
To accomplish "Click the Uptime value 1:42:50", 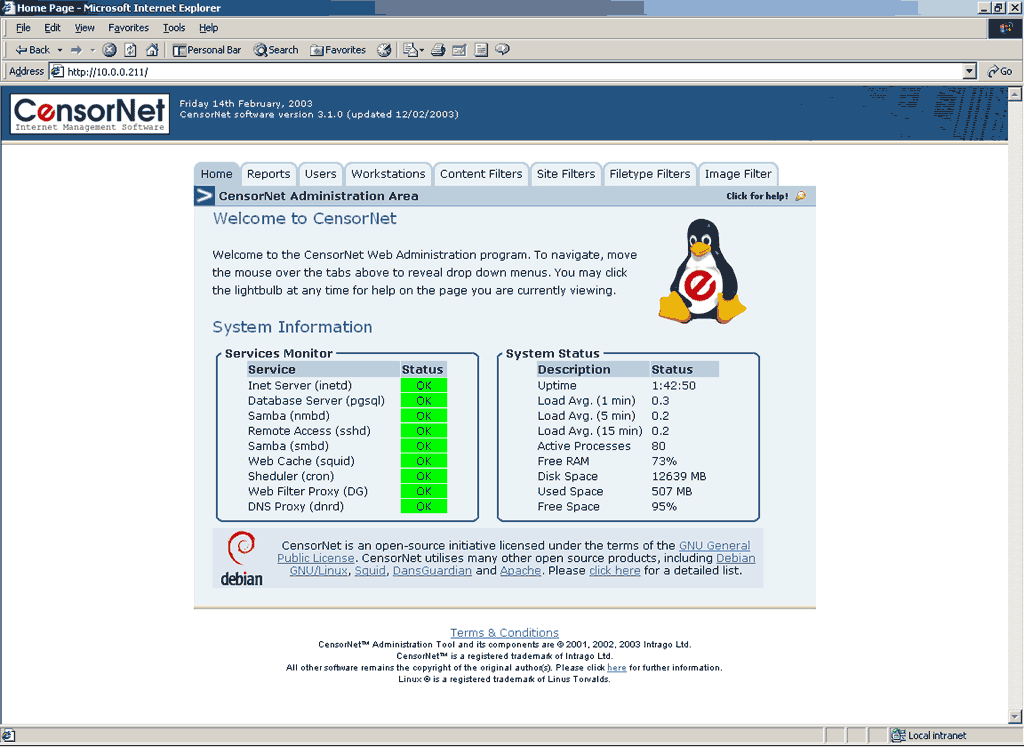I will click(673, 385).
